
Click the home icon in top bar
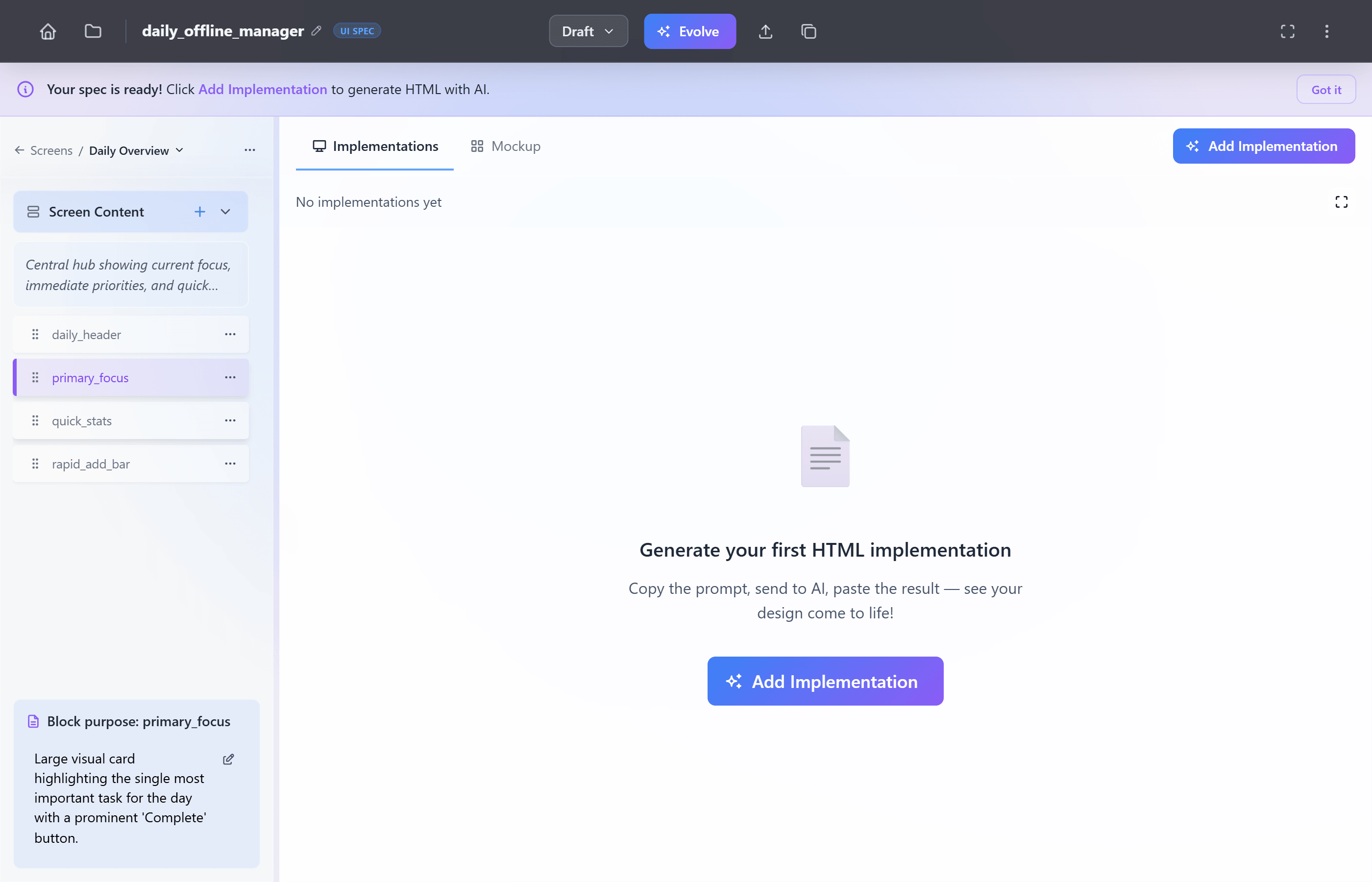(x=48, y=31)
